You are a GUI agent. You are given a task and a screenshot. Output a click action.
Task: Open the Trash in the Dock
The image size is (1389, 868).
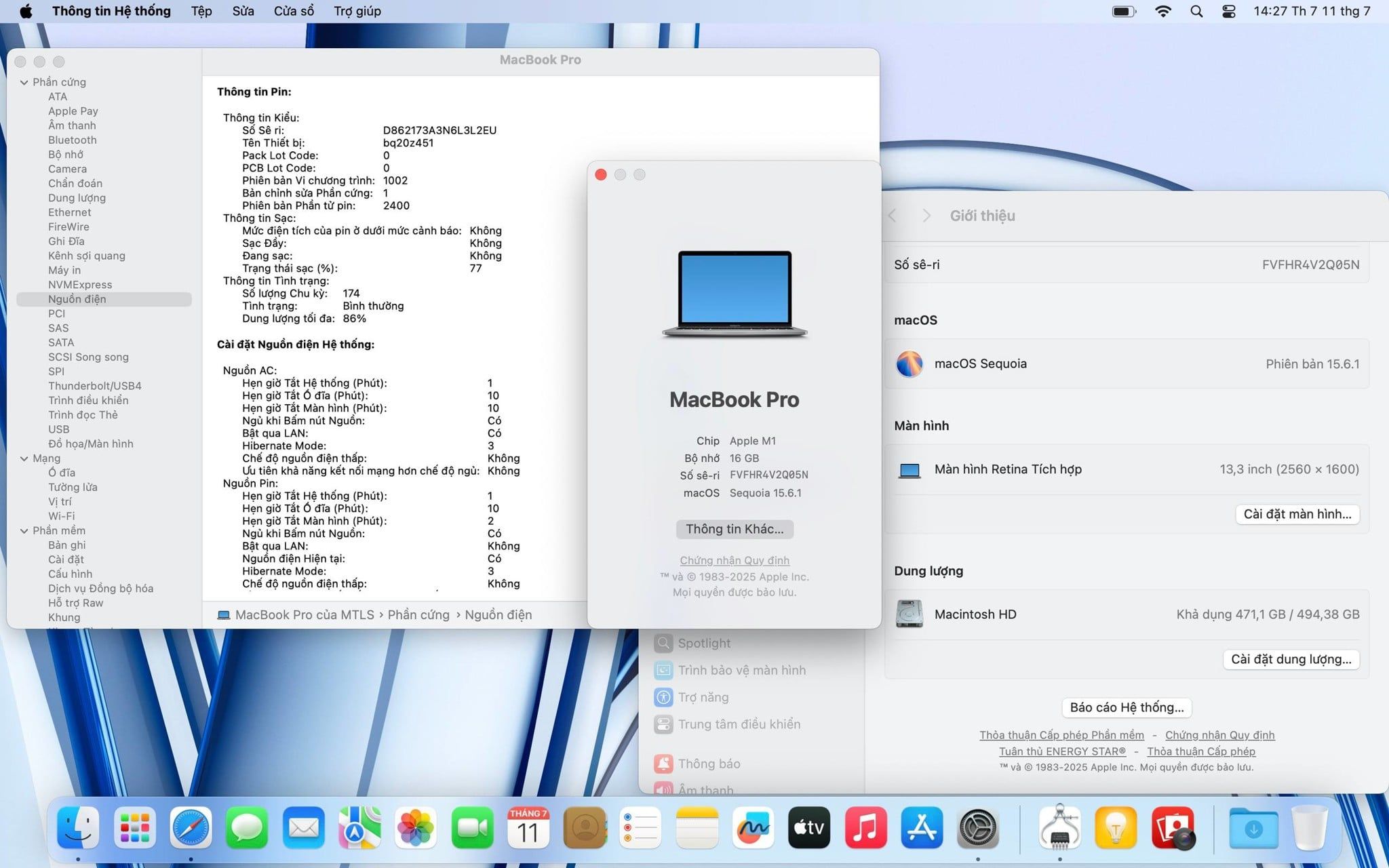coord(1310,828)
